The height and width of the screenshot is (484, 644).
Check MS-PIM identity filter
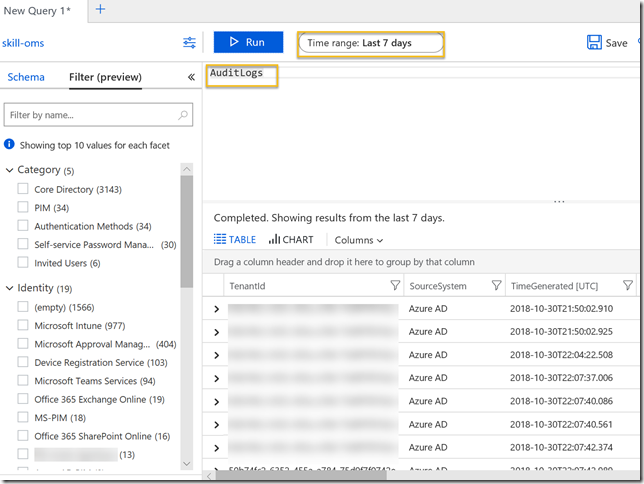pyautogui.click(x=23, y=417)
